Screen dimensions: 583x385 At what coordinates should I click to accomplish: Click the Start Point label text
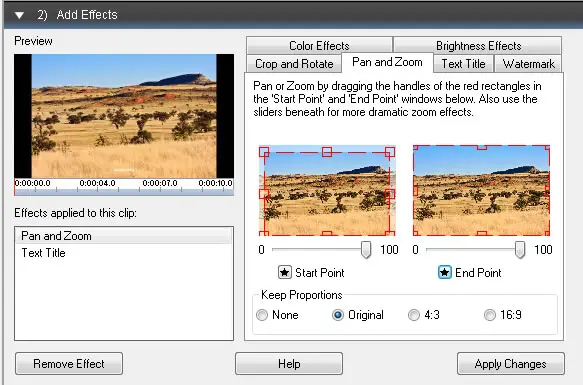[x=320, y=273]
